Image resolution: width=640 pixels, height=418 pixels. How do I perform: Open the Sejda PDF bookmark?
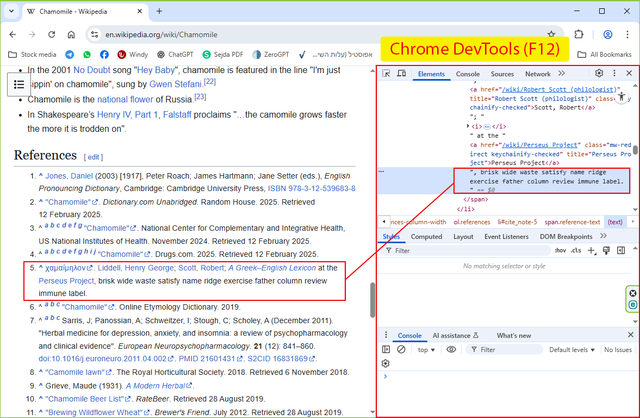[223, 54]
